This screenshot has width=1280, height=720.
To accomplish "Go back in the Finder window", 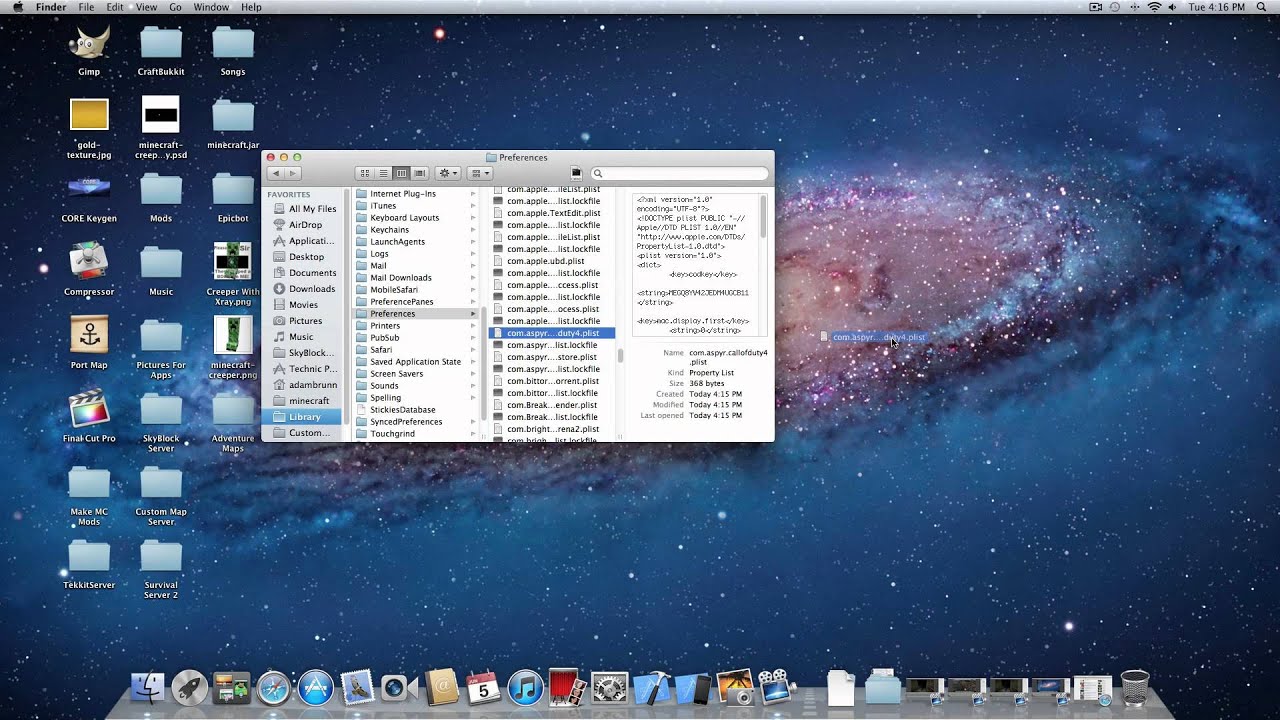I will pos(275,174).
